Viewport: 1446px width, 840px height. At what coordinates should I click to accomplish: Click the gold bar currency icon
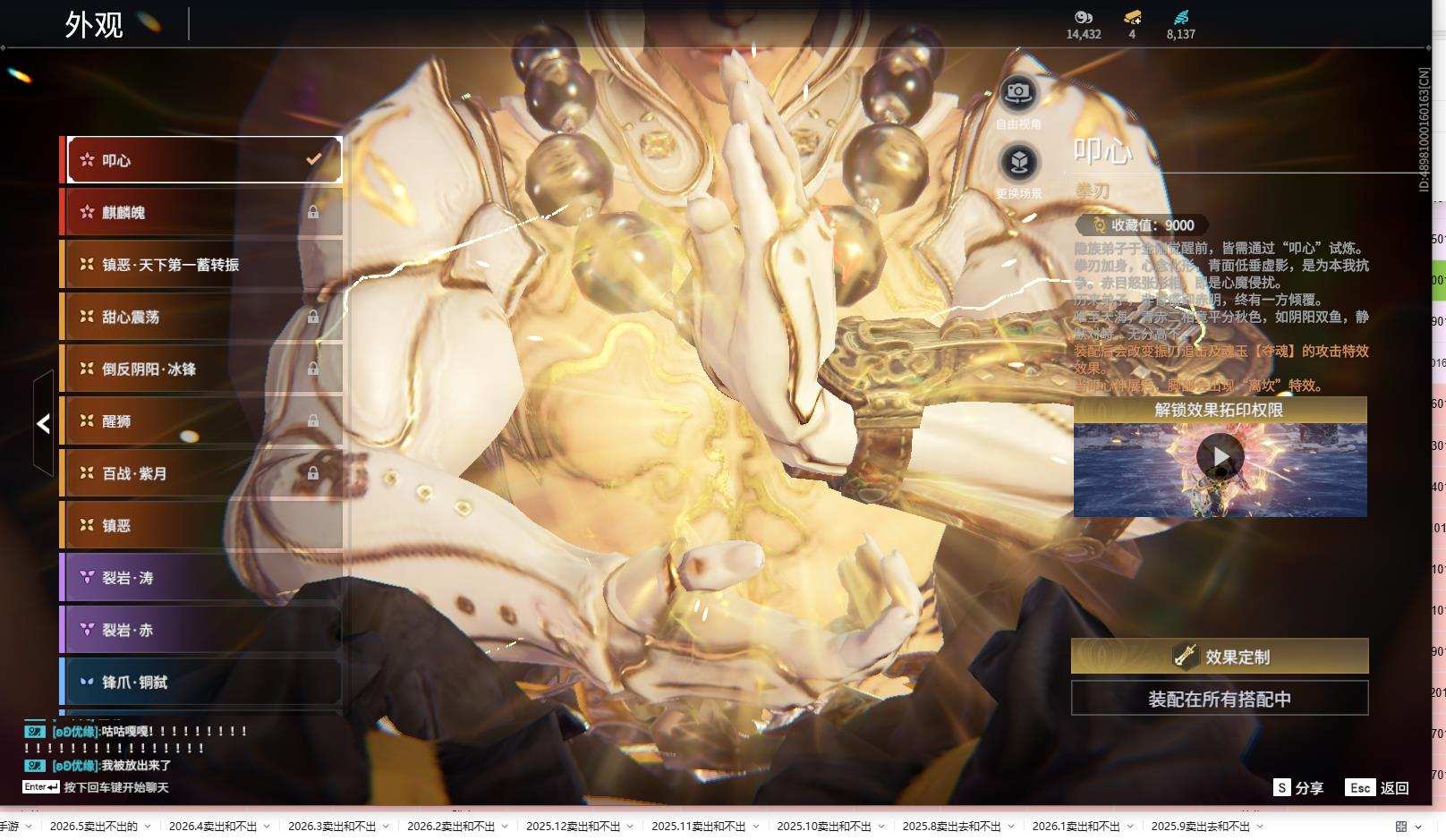1132,17
